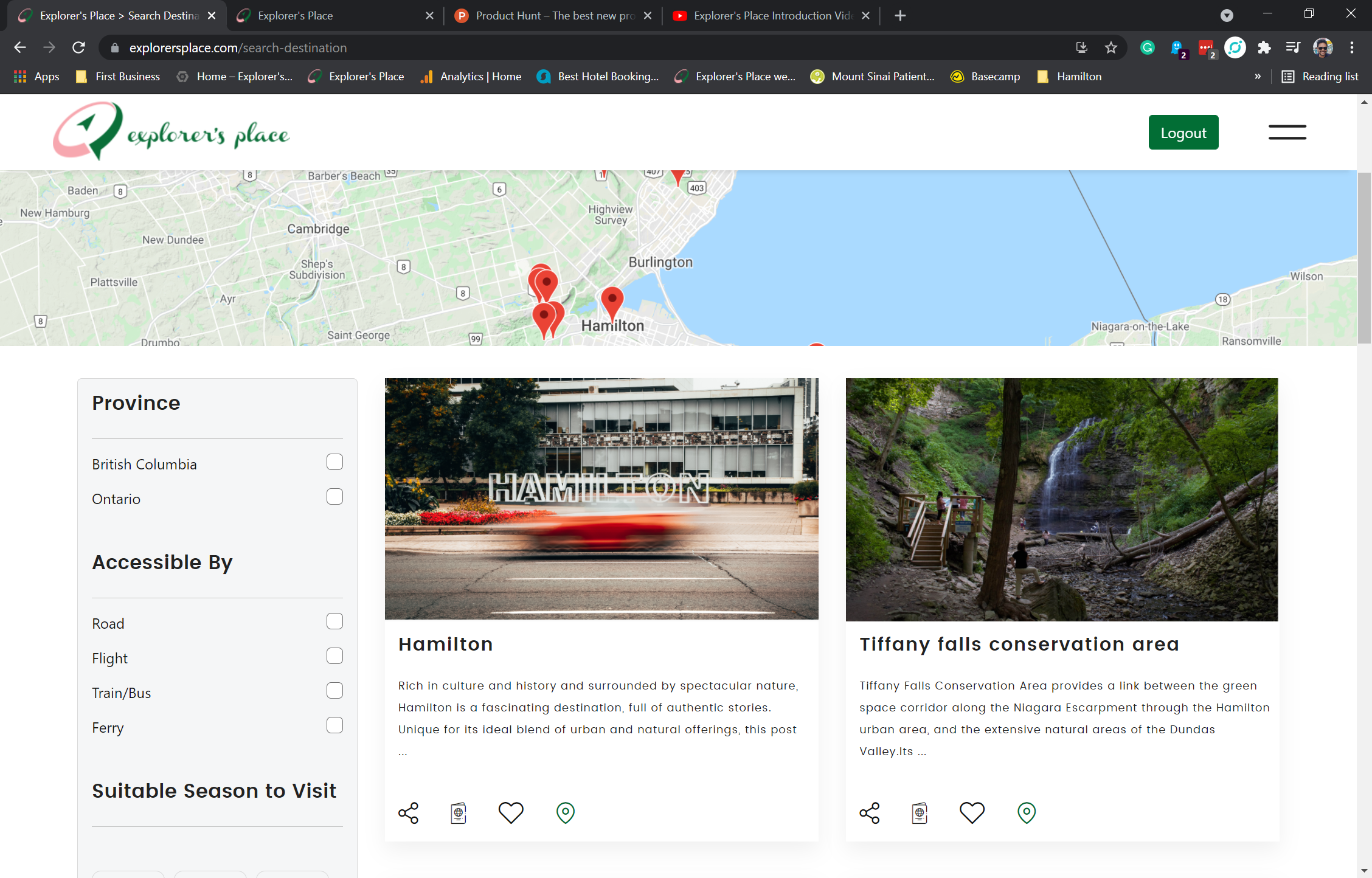
Task: Click the passport icon under Hamilton card
Action: coord(459,813)
